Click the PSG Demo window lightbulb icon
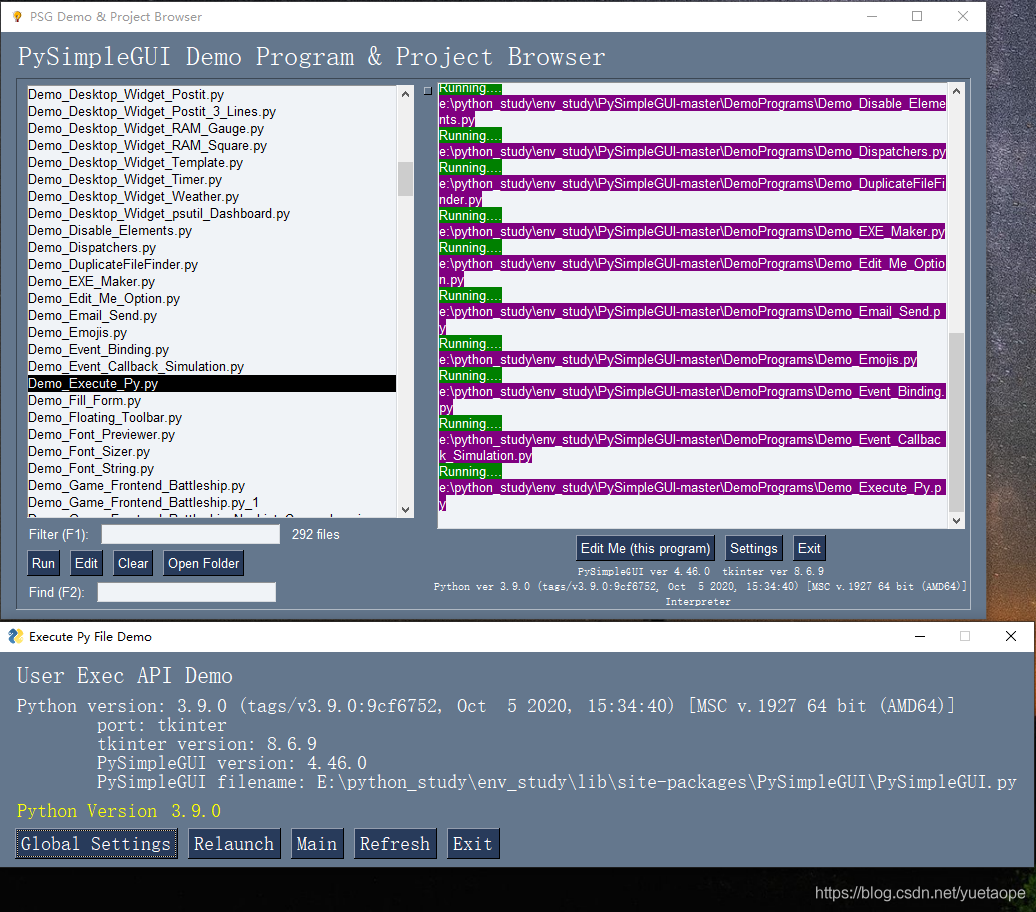Viewport: 1036px width, 912px height. [17, 17]
